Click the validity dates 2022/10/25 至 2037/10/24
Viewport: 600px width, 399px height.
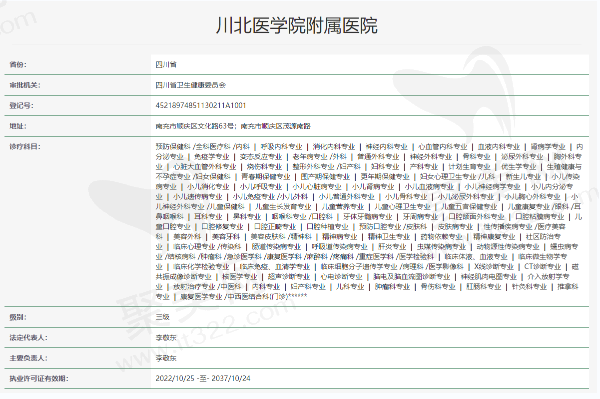(203, 378)
